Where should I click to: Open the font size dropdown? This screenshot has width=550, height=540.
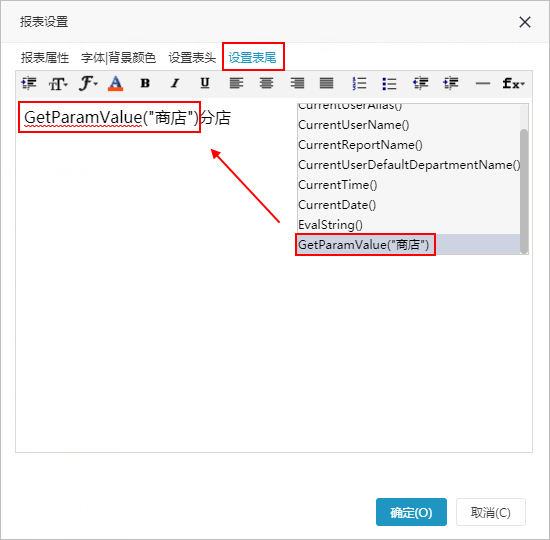coord(58,84)
